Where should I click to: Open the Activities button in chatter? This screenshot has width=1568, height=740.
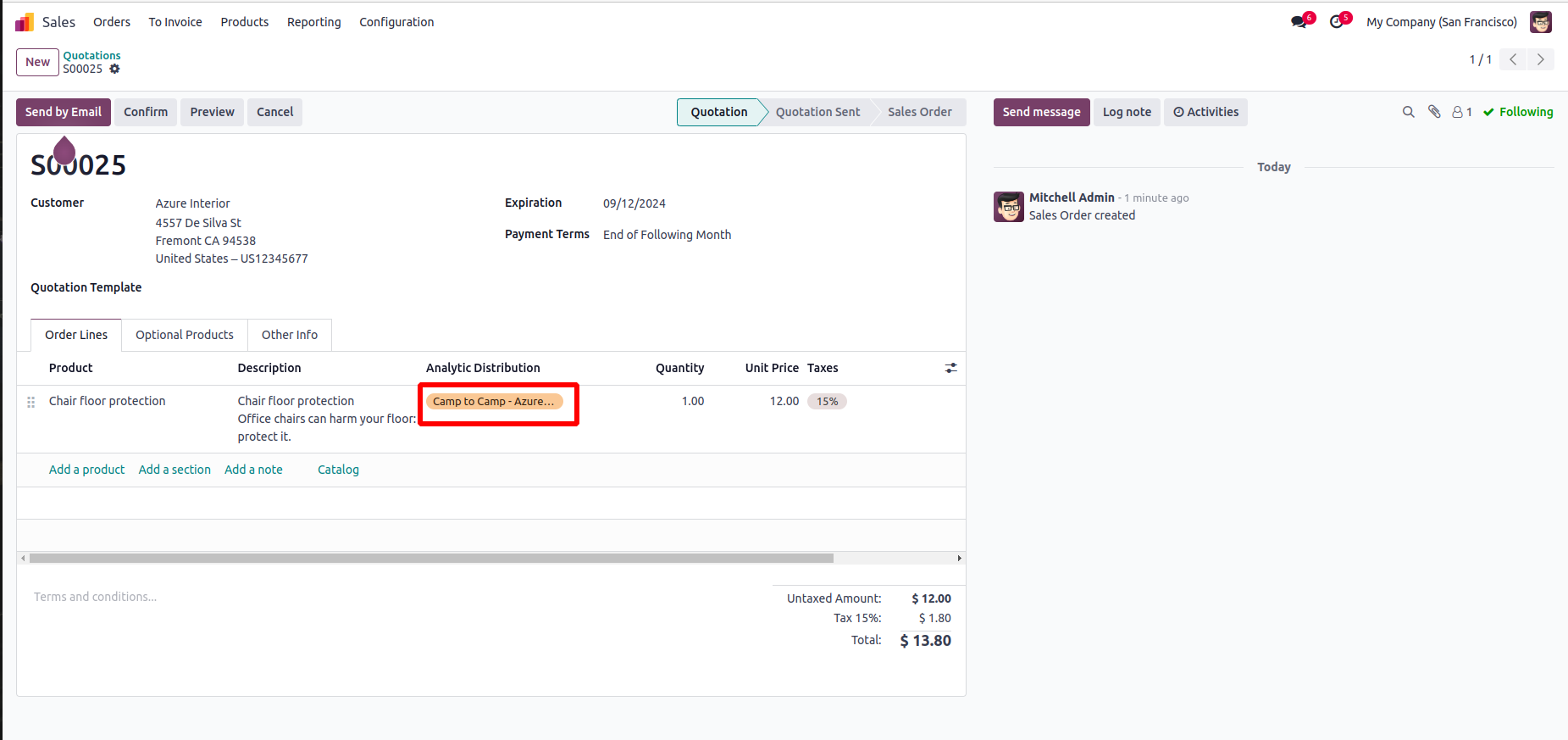tap(1206, 112)
